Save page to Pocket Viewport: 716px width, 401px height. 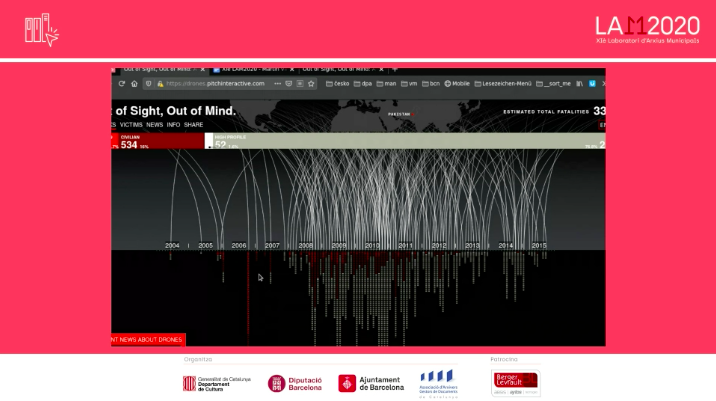(289, 84)
